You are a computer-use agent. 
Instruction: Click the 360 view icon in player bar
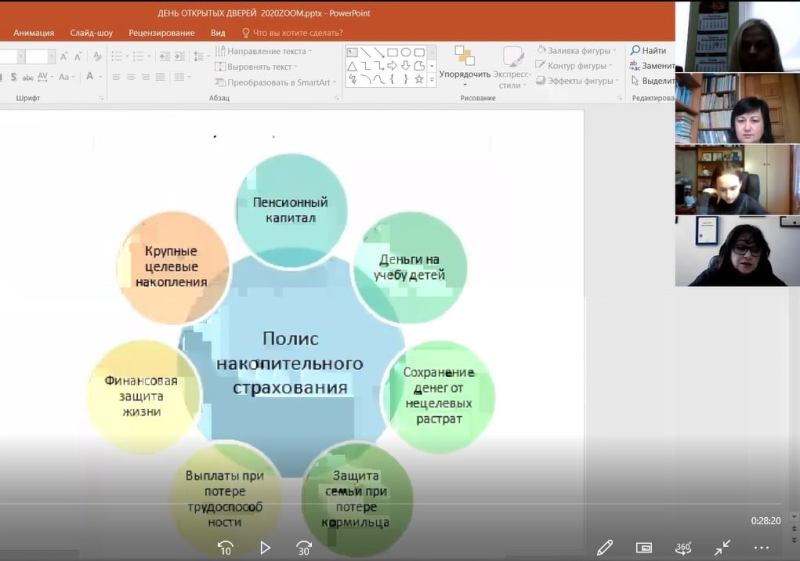click(683, 547)
